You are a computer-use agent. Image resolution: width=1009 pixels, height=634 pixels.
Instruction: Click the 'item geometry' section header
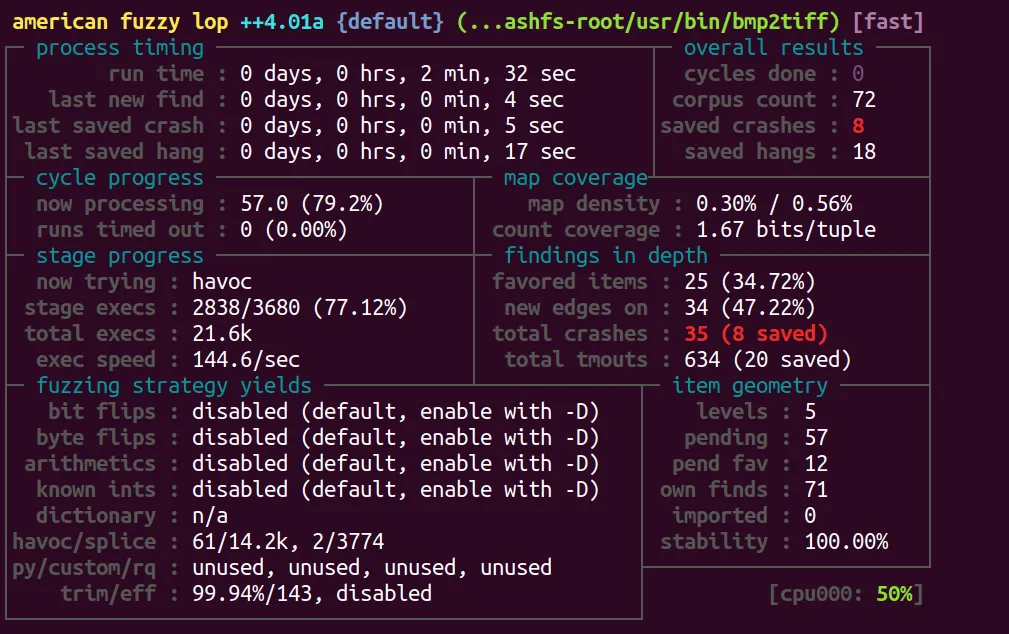click(x=750, y=386)
